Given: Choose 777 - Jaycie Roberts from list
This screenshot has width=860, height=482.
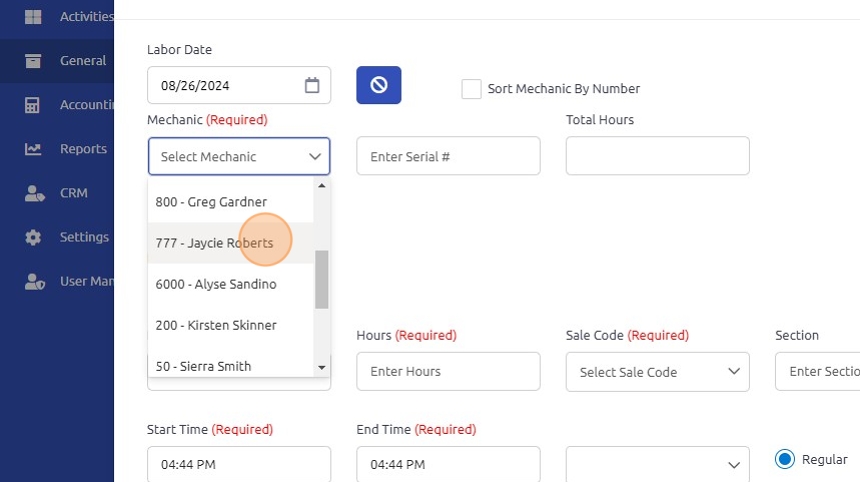Looking at the screenshot, I should pos(214,243).
